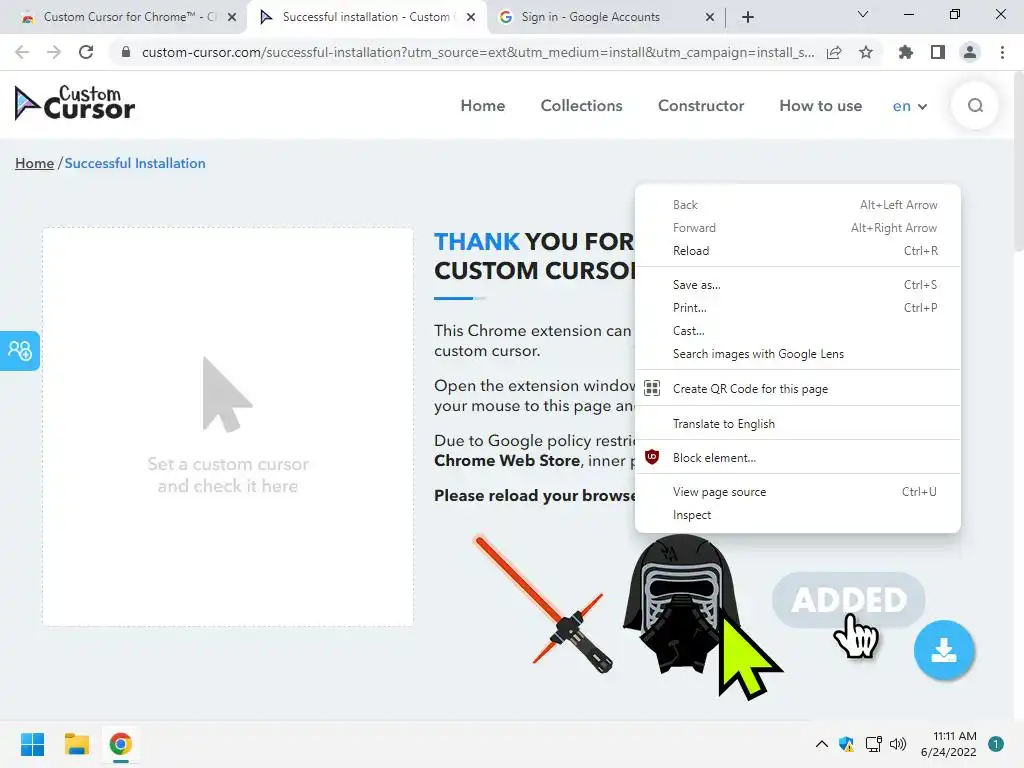This screenshot has height=768, width=1024.
Task: Choose Save as... in context menu
Action: pos(797,285)
